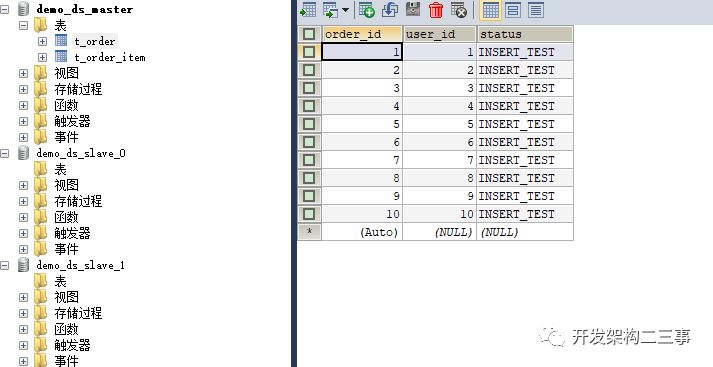The image size is (713, 367).
Task: Switch to grid view in the toolbar
Action: 490,10
